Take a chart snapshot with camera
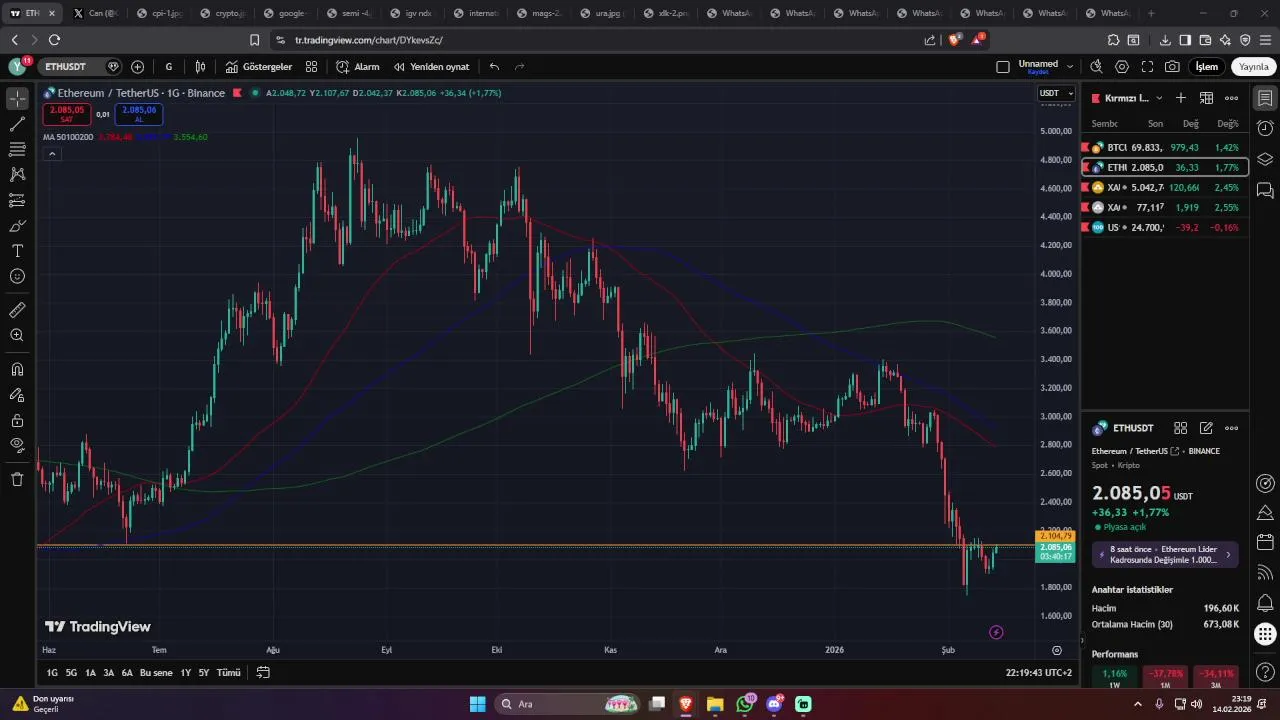 coord(1172,67)
